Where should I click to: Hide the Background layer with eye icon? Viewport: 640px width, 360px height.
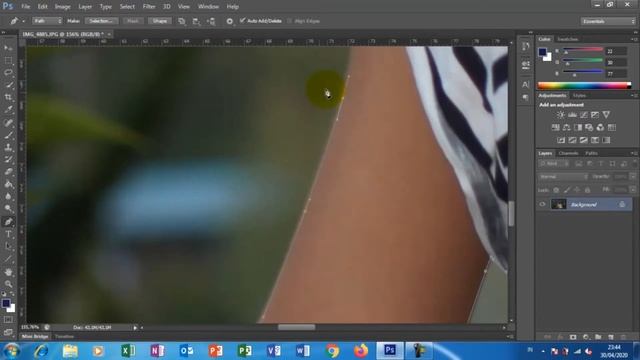542,204
